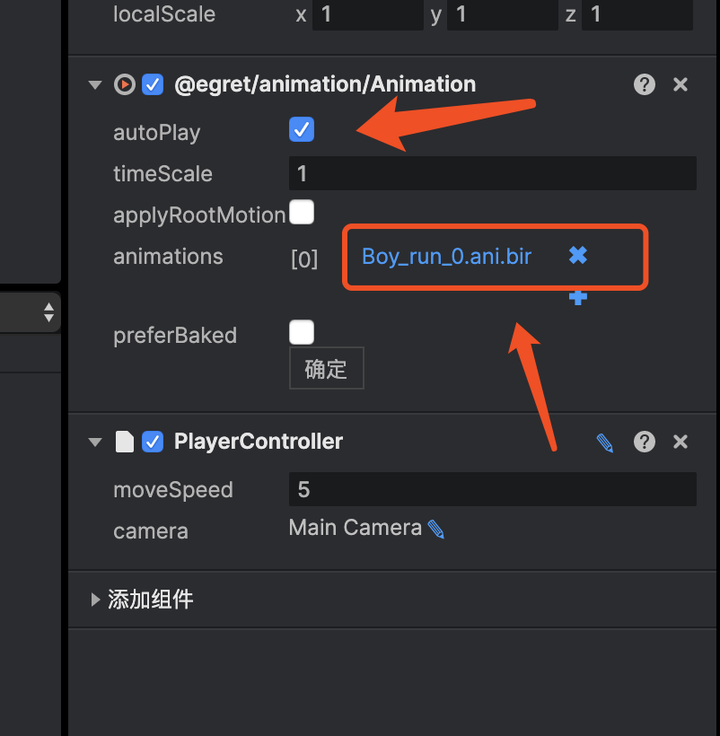The width and height of the screenshot is (720, 736).
Task: Open help for the PlayerController component
Action: click(644, 442)
